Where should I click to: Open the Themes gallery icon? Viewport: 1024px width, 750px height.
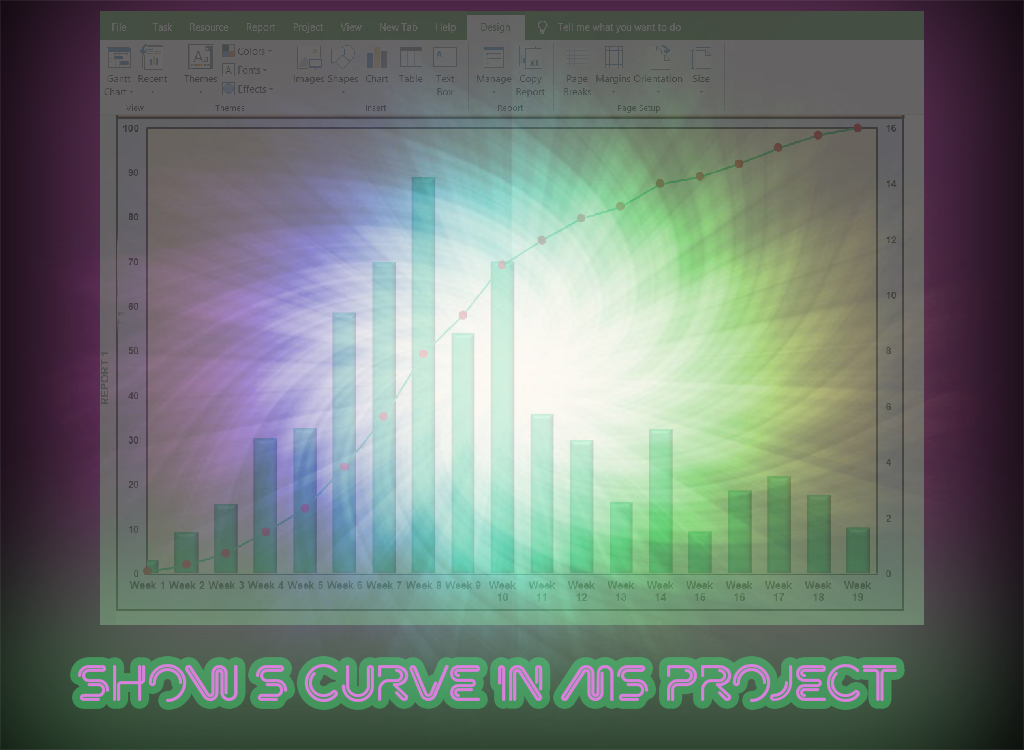[x=200, y=57]
